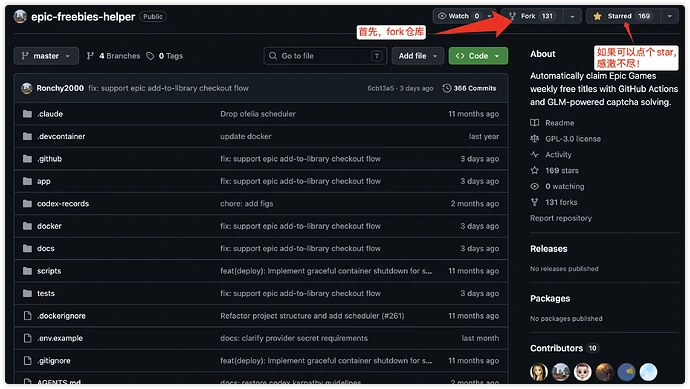This screenshot has height=389, width=690.
Task: Toggle the Starred star button
Action: [623, 16]
